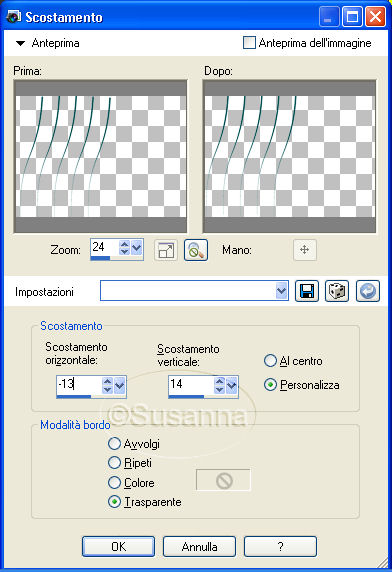Screen dimensions: 392x572
Task: Increase the Scostamento verticale value
Action: [219, 381]
